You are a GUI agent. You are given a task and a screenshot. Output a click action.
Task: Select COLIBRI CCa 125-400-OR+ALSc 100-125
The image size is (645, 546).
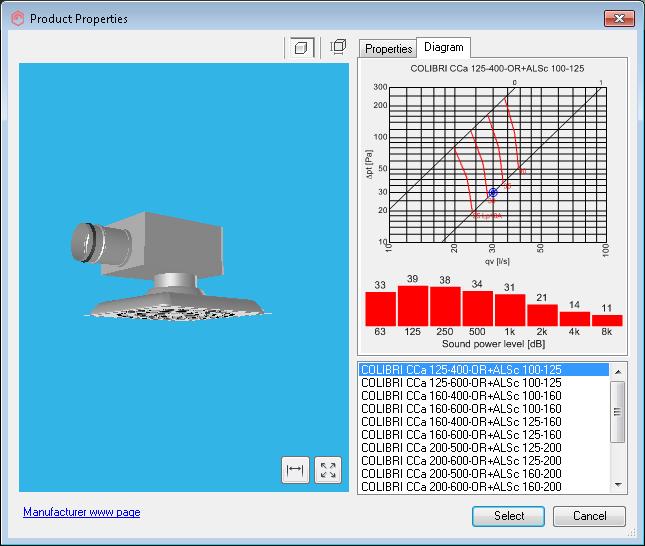coord(484,369)
